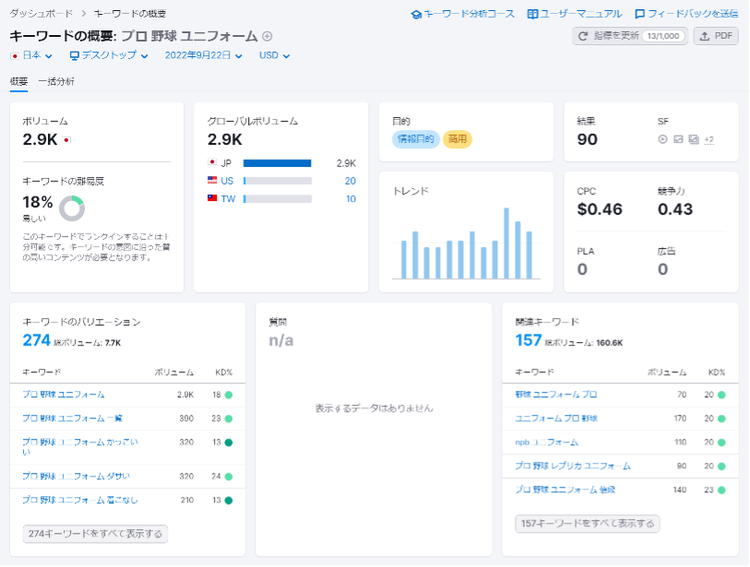
Task: Switch to the 概要 tab
Action: pos(19,81)
